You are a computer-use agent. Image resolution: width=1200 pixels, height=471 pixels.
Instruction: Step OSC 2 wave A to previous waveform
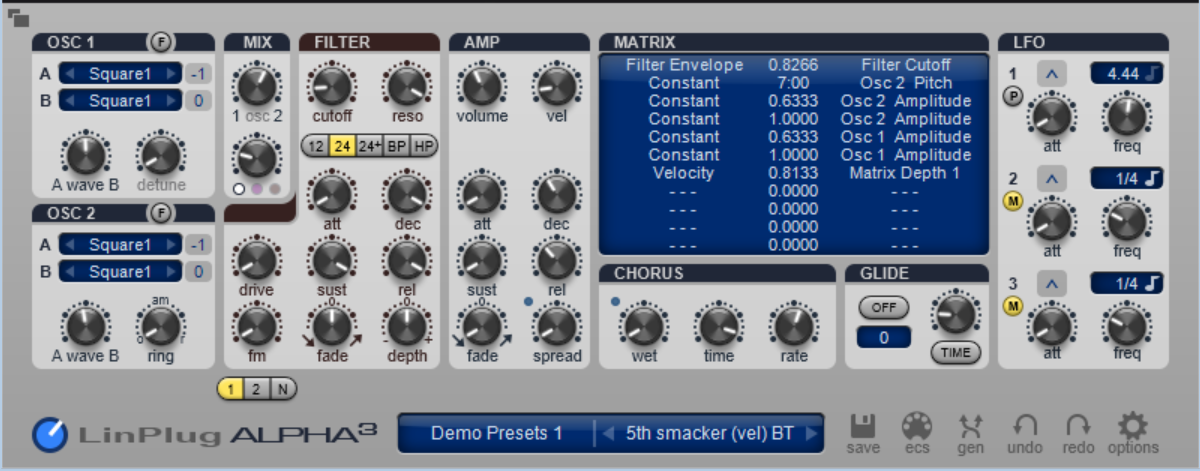68,245
